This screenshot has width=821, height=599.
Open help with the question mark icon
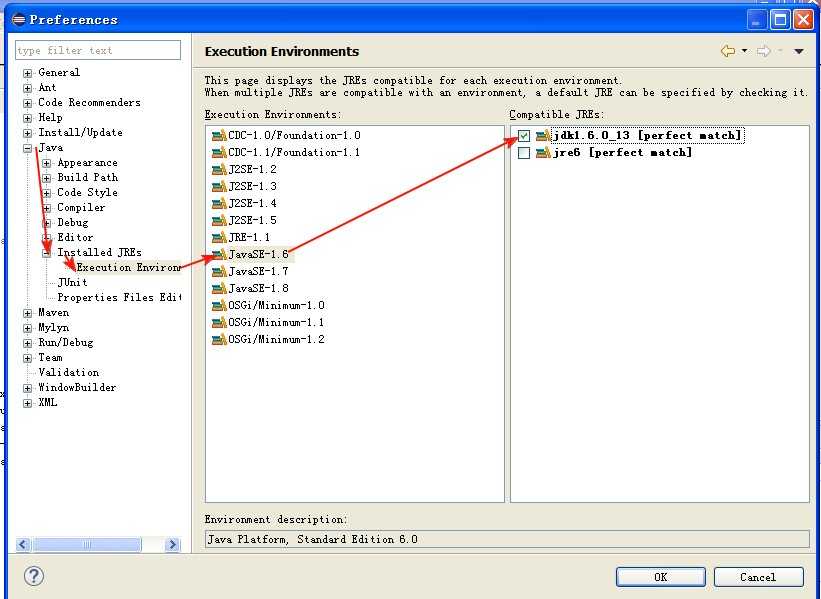(x=34, y=576)
